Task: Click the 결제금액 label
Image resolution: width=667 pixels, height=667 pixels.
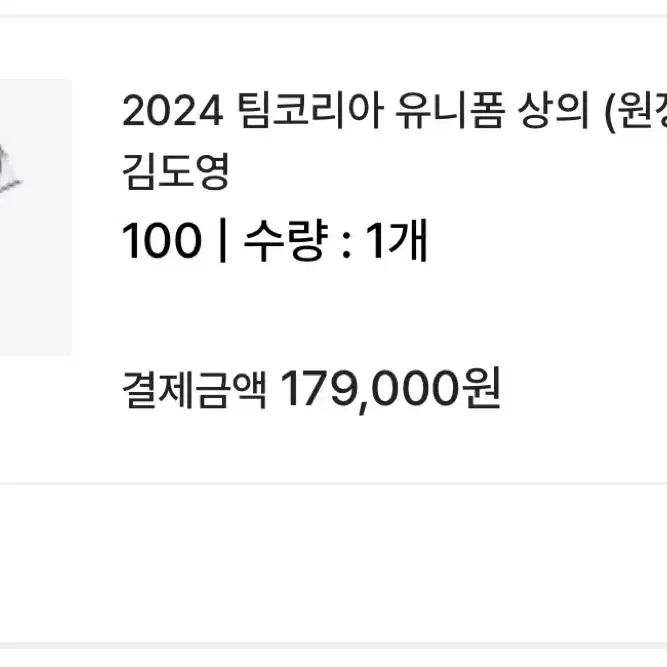Action: click(195, 389)
